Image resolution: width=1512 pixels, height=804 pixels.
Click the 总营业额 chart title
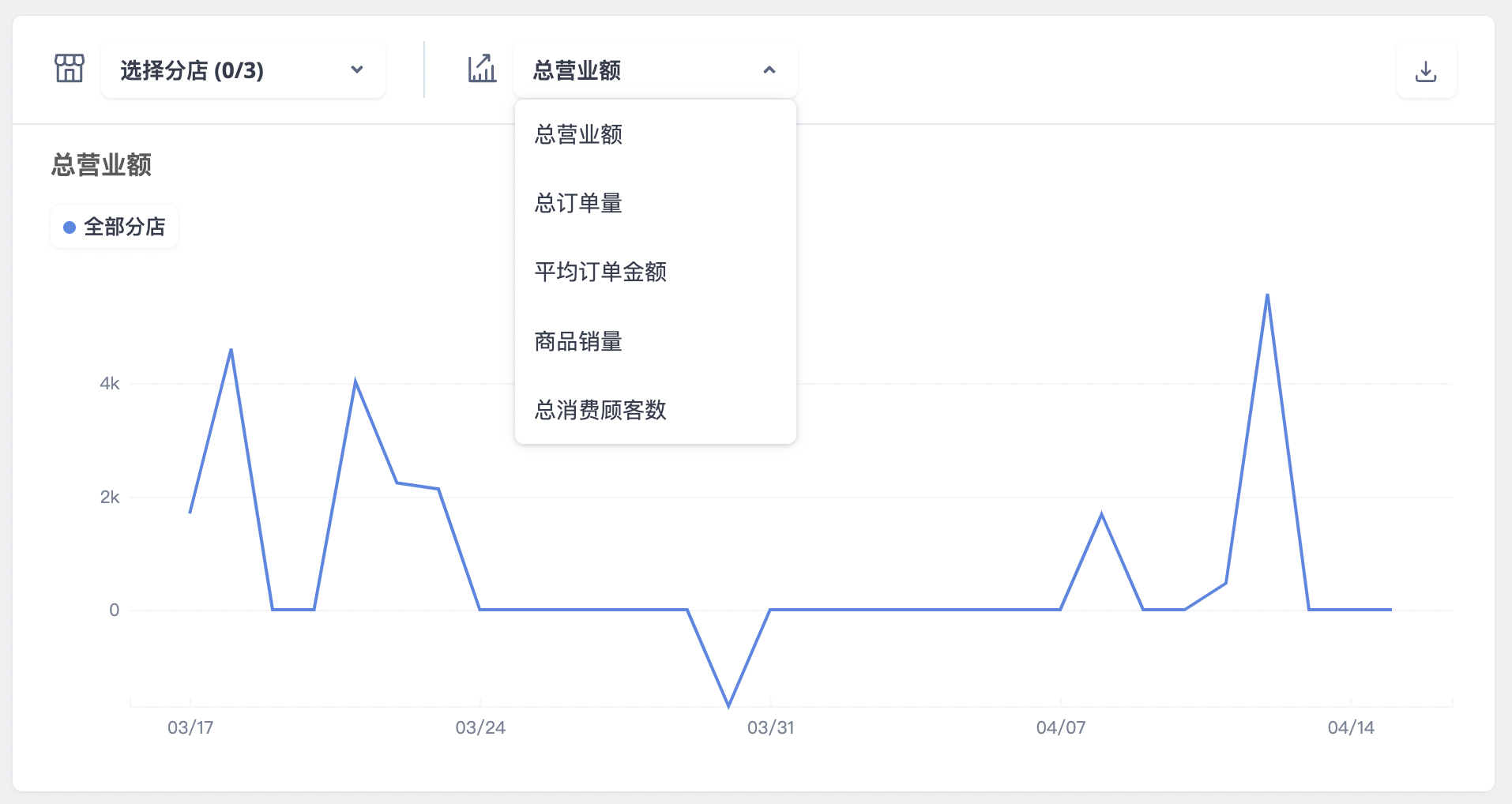pos(101,165)
